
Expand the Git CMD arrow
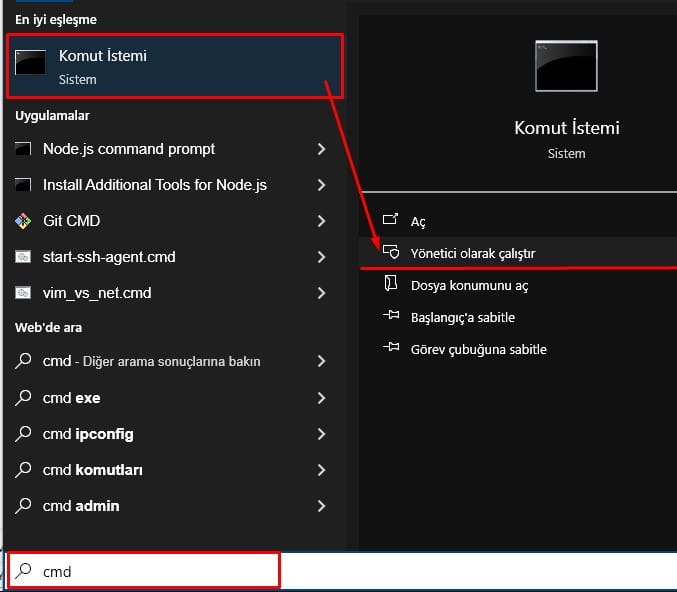point(321,221)
